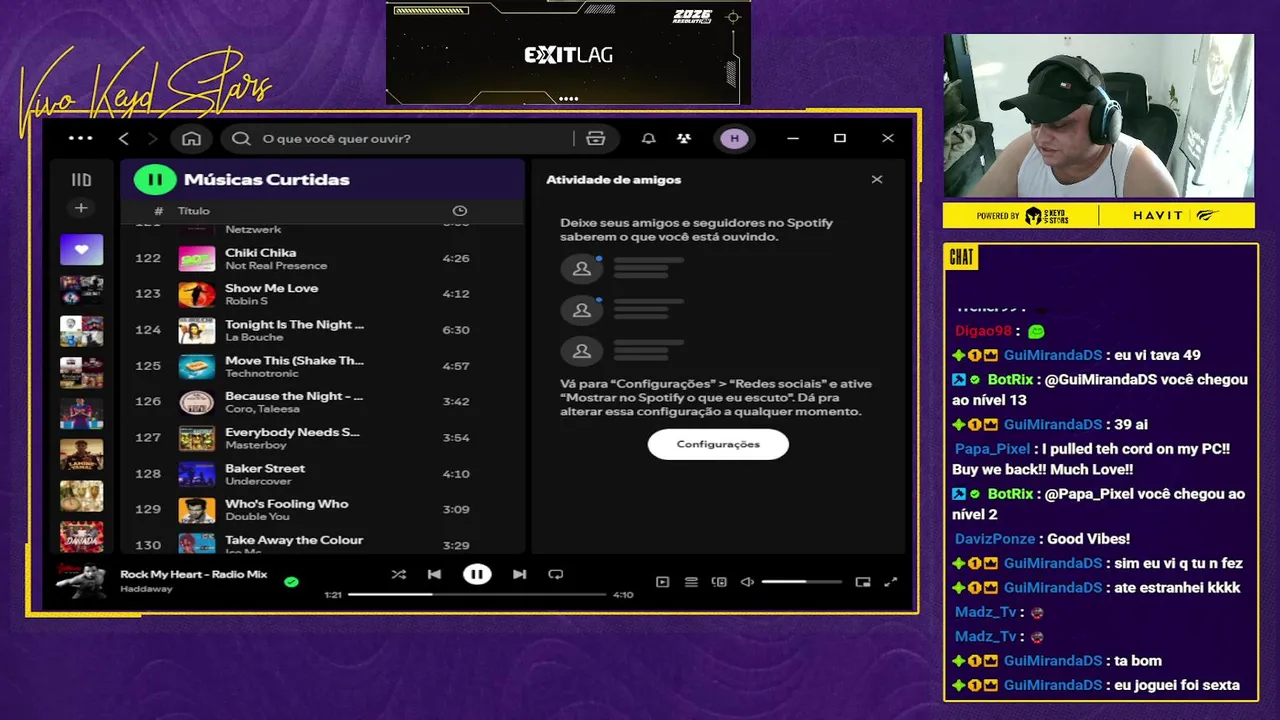
Task: Open now playing artist 'Haddaway'
Action: coord(146,589)
